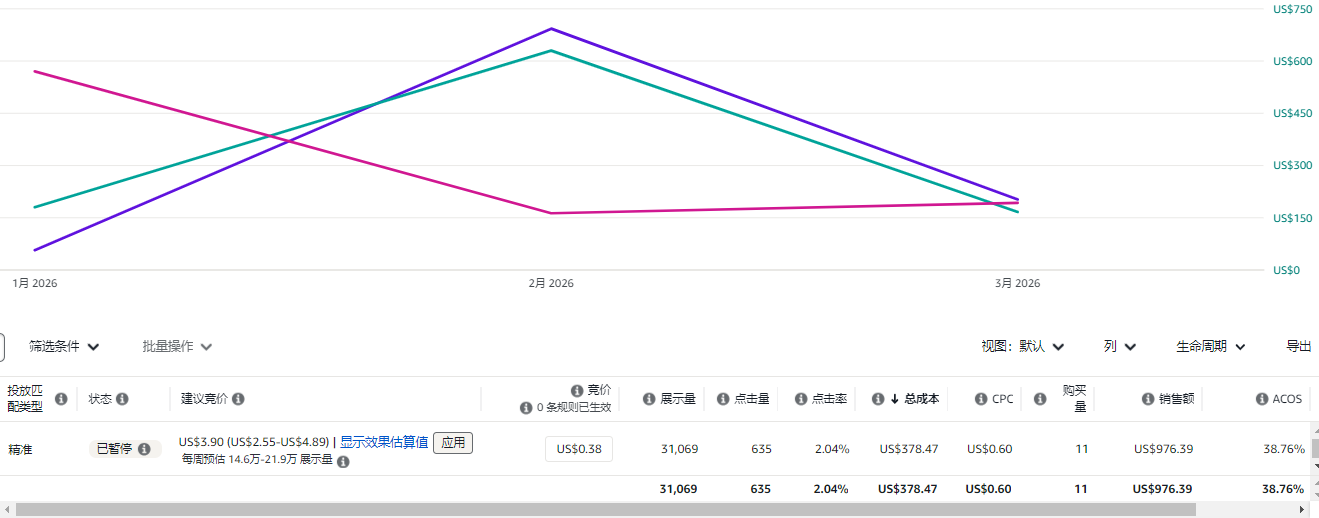The height and width of the screenshot is (518, 1319).
Task: Click info icon next to 0 条规则已生效
Action: click(x=526, y=408)
